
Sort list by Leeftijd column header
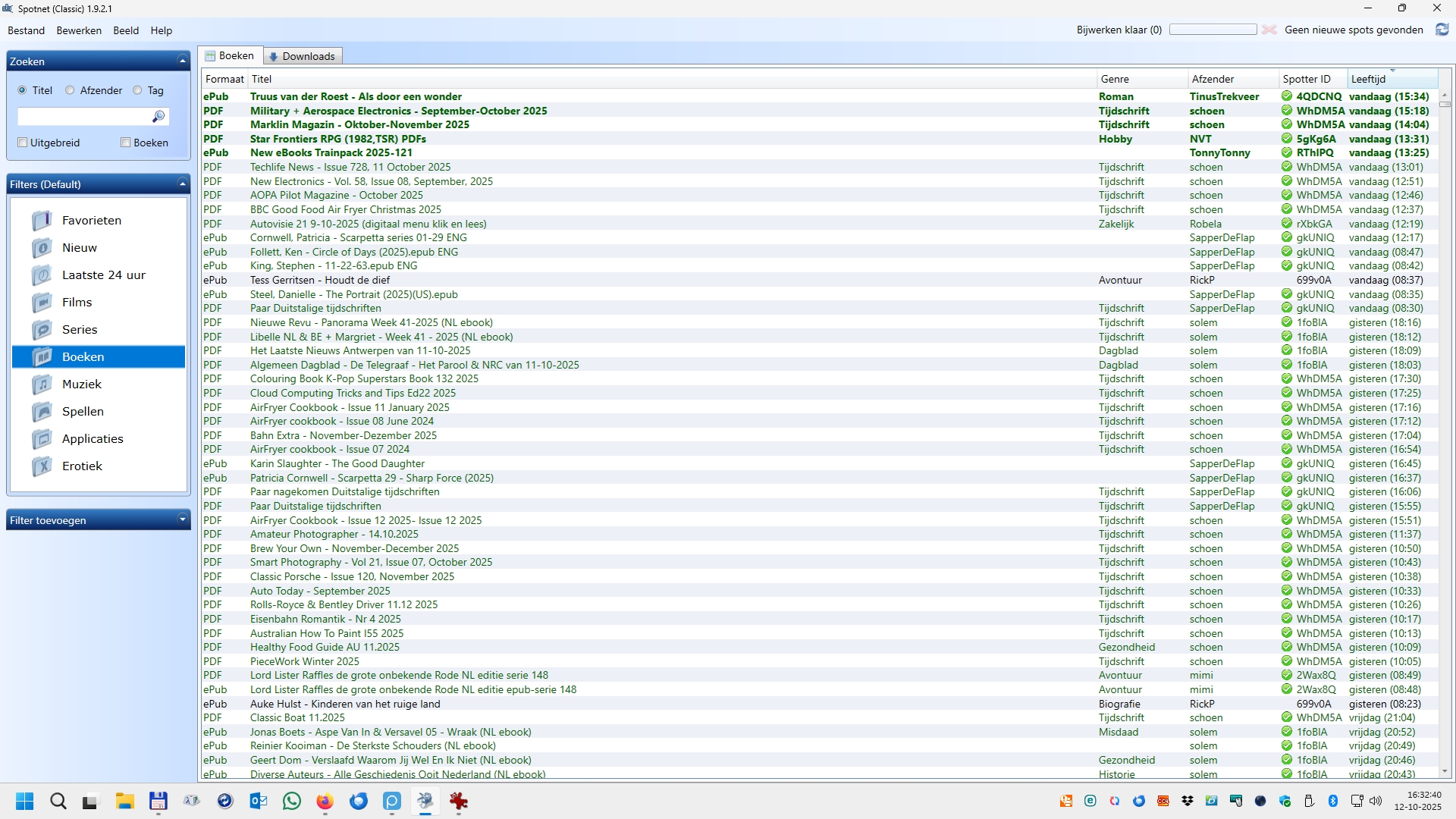[1368, 79]
